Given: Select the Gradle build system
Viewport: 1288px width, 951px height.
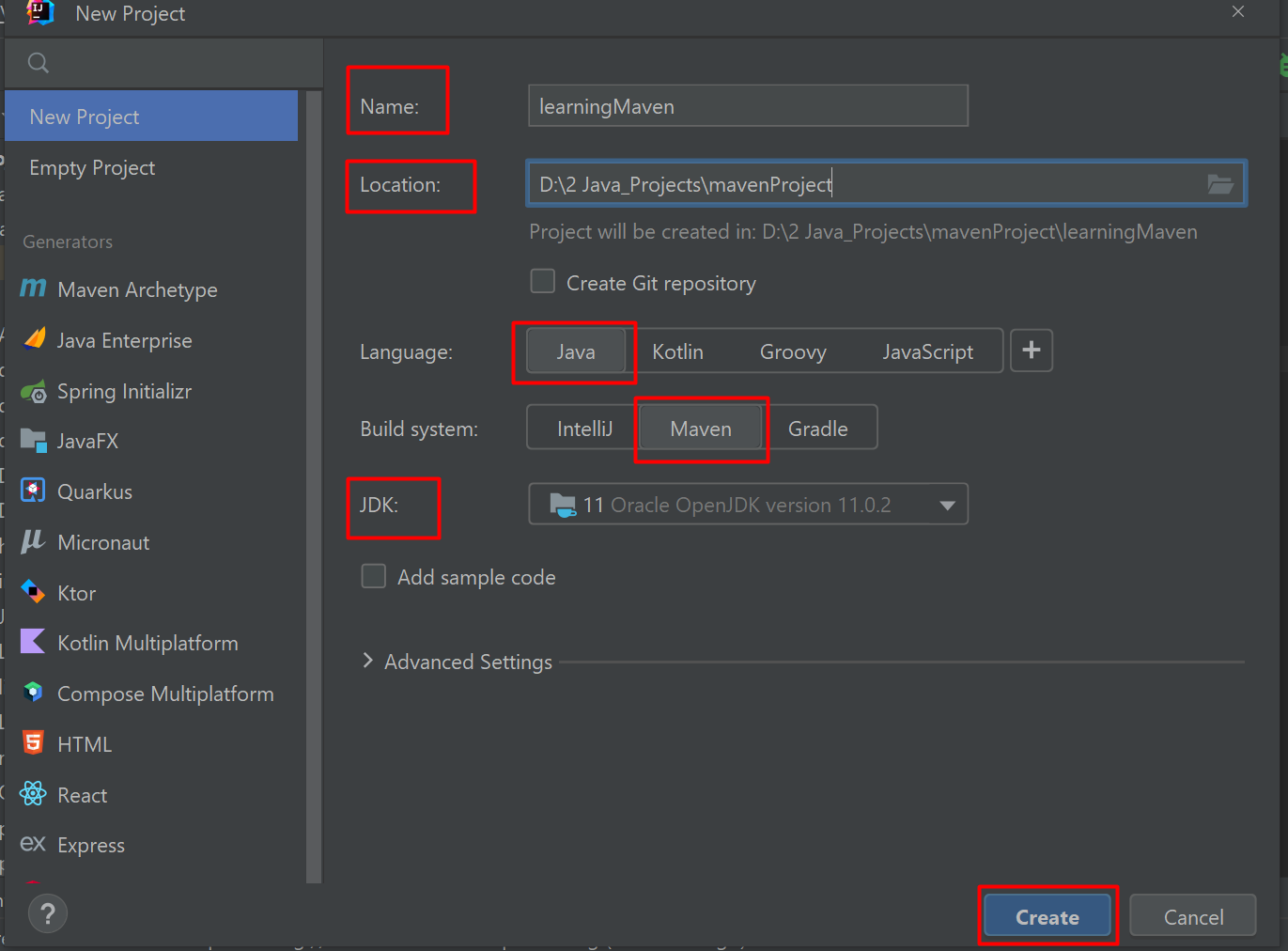Looking at the screenshot, I should pos(819,428).
